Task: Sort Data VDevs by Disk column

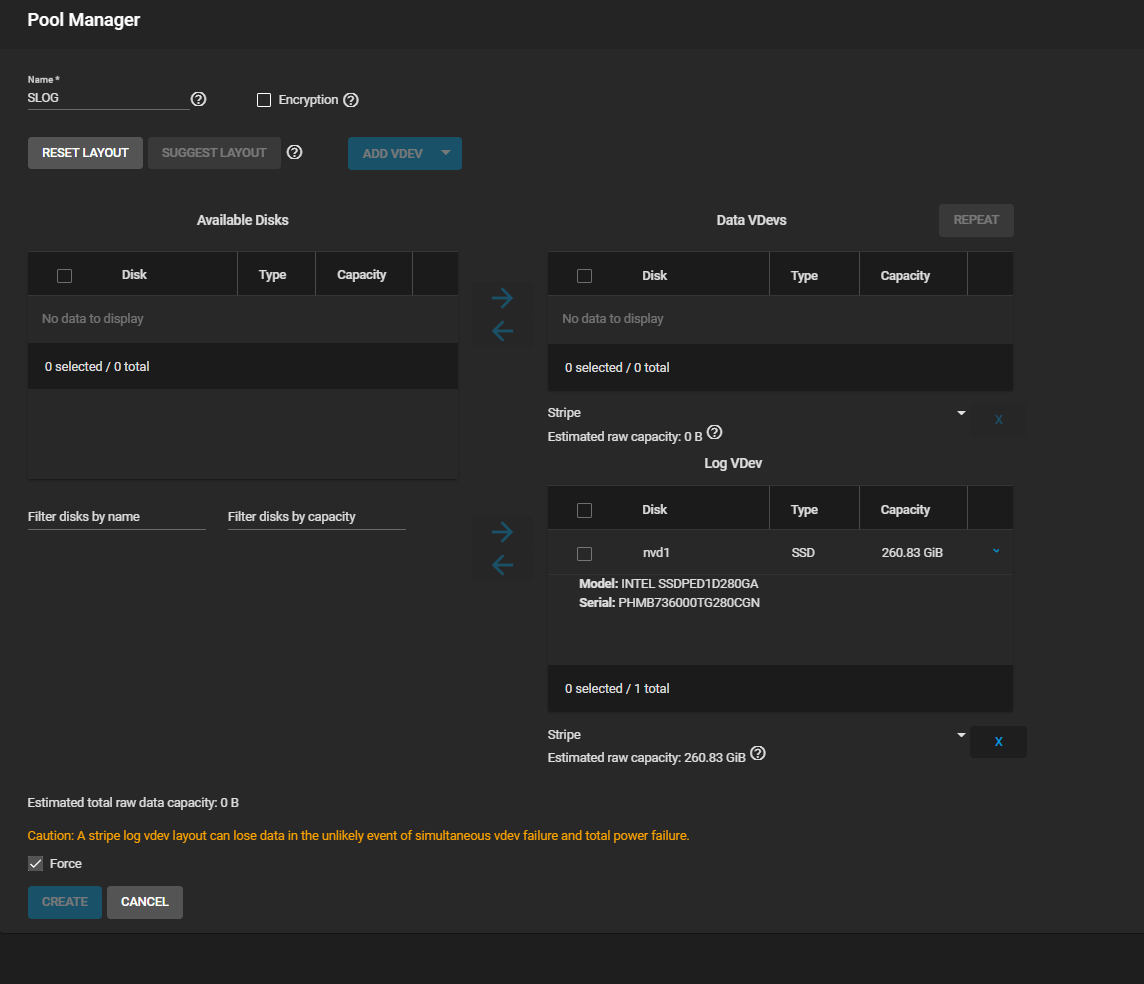Action: pos(654,276)
